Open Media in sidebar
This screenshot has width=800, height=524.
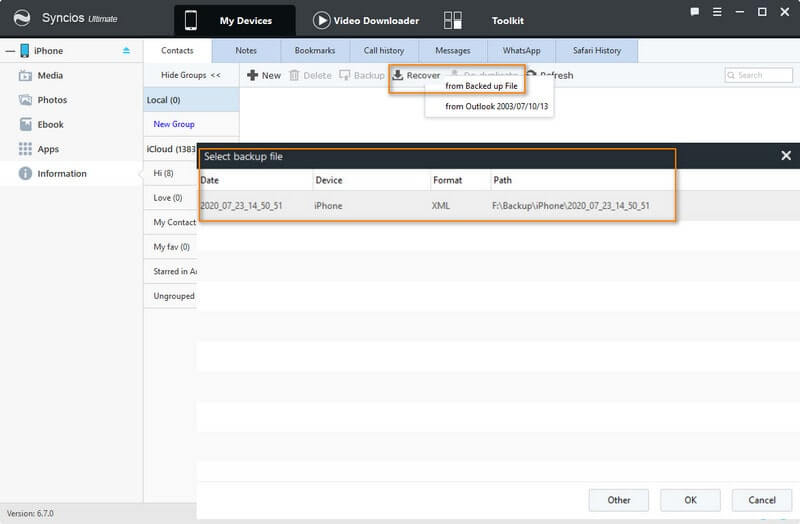[x=50, y=76]
